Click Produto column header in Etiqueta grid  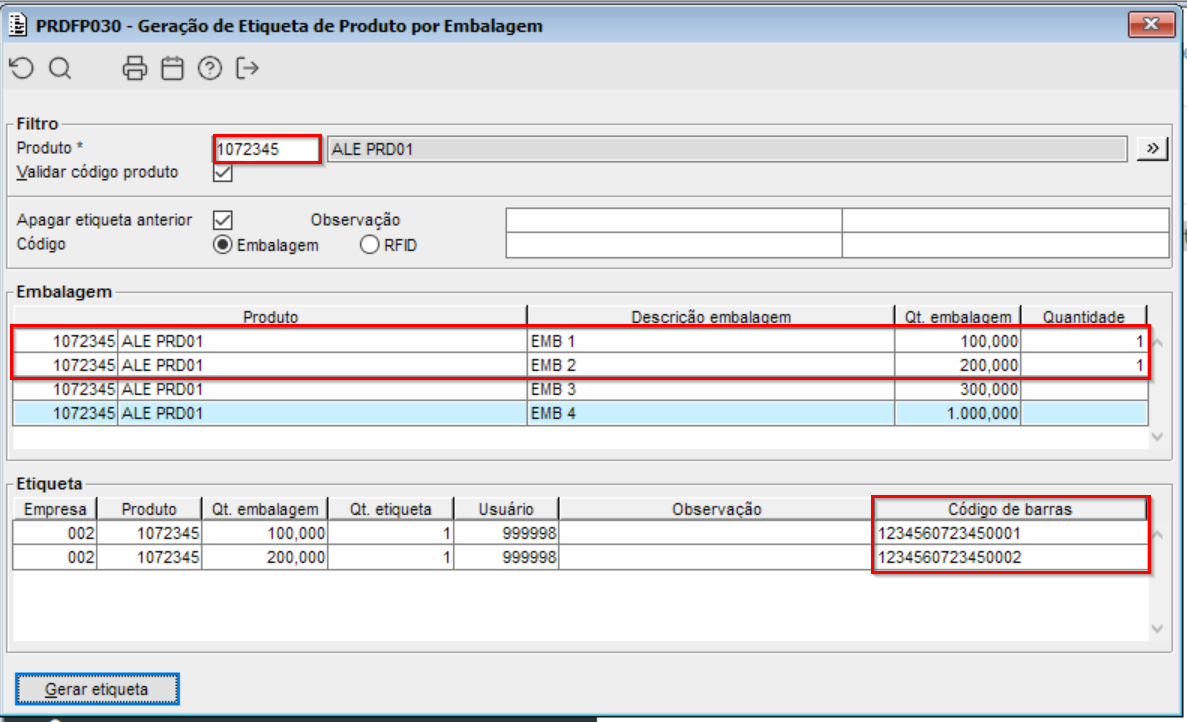point(149,509)
